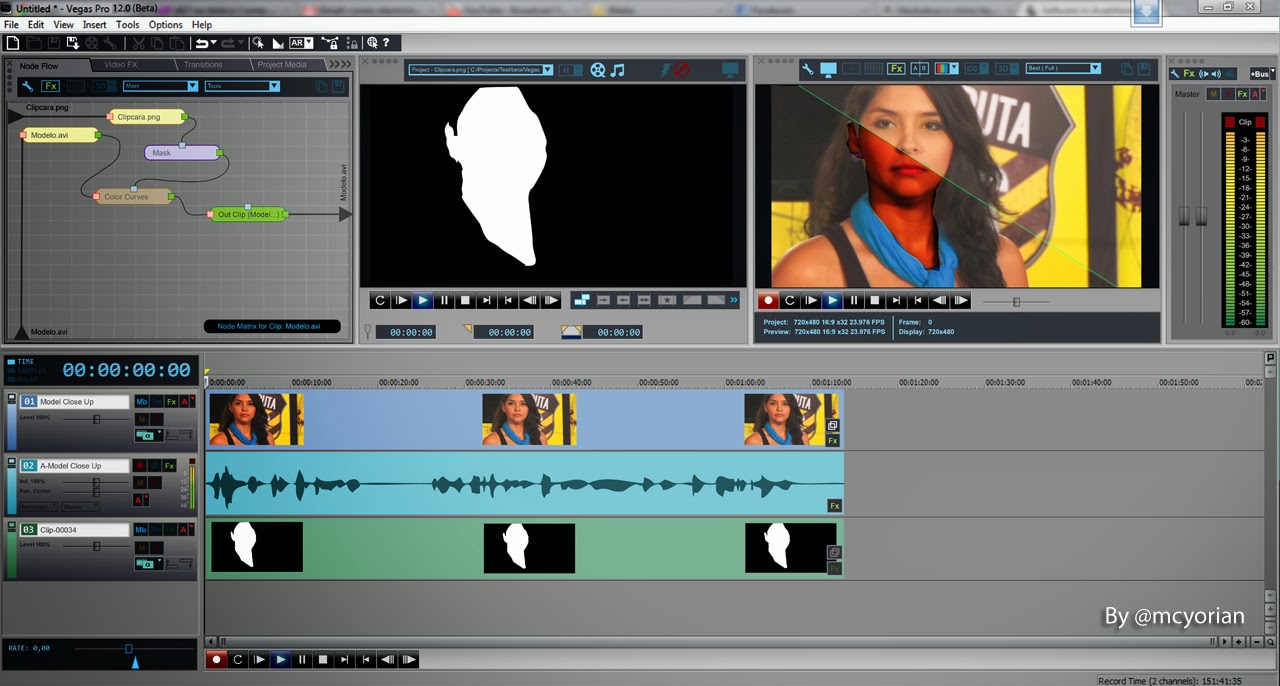1280x686 pixels.
Task: Click the music note icon above mask preview
Action: tap(618, 70)
